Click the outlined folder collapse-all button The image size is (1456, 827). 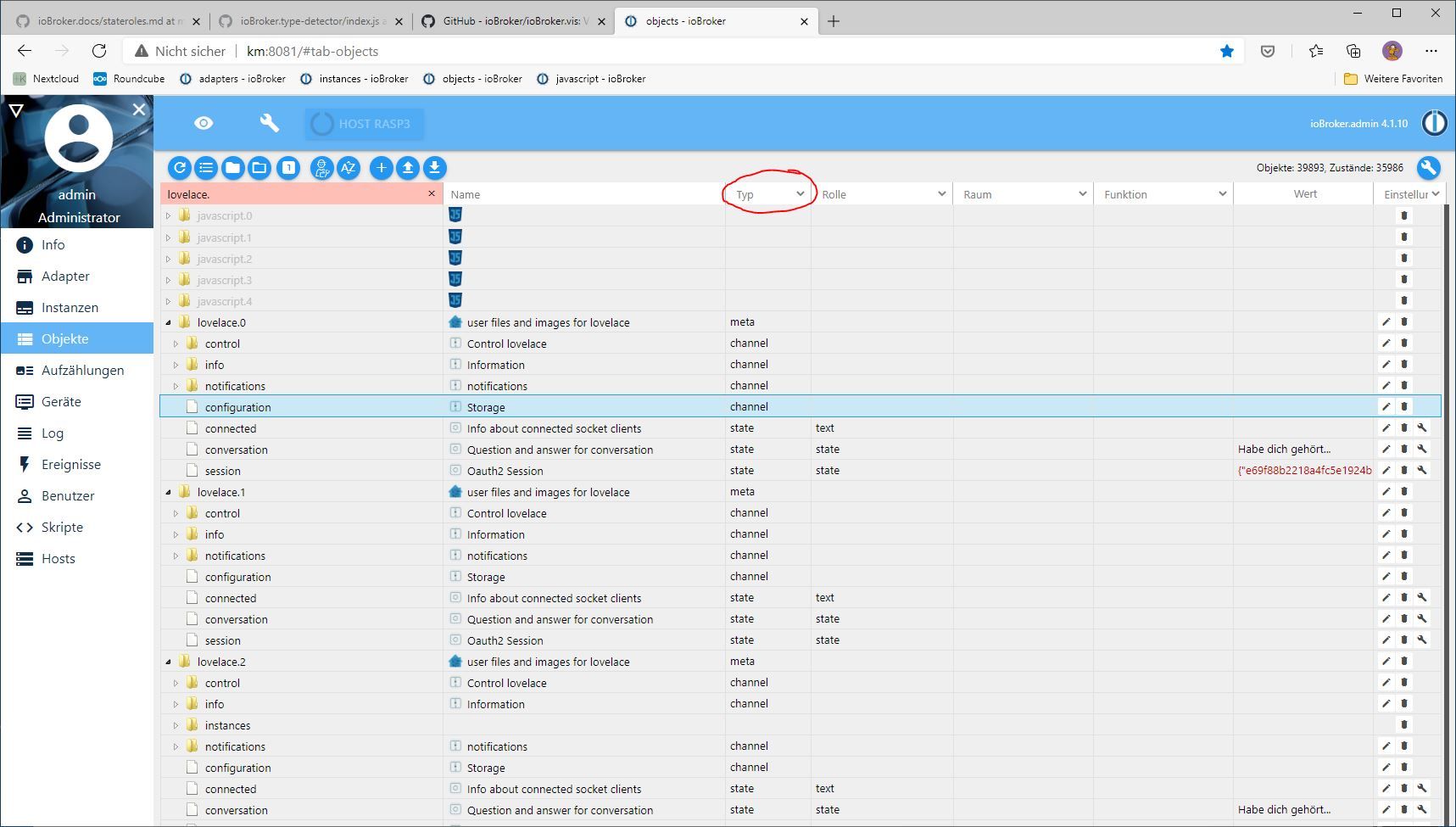259,168
